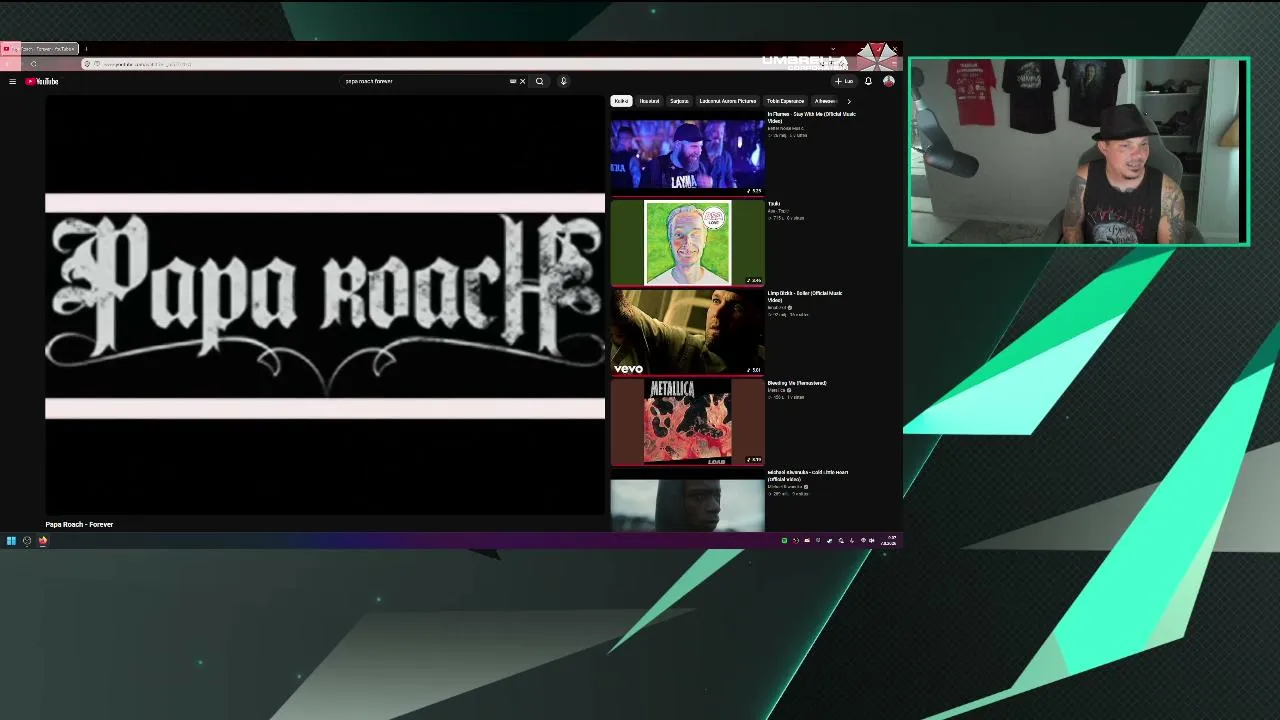Open the browser icon in the taskbar

[43, 541]
